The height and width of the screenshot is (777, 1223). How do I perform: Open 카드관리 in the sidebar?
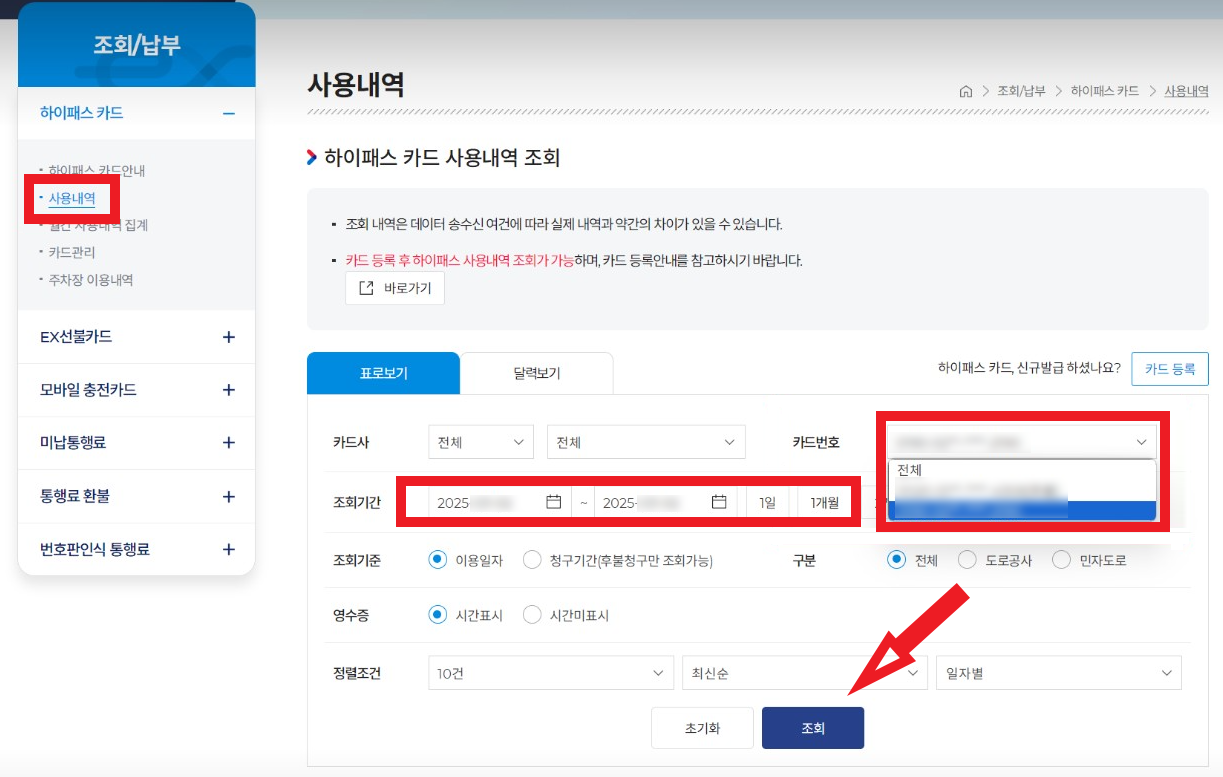pos(72,253)
